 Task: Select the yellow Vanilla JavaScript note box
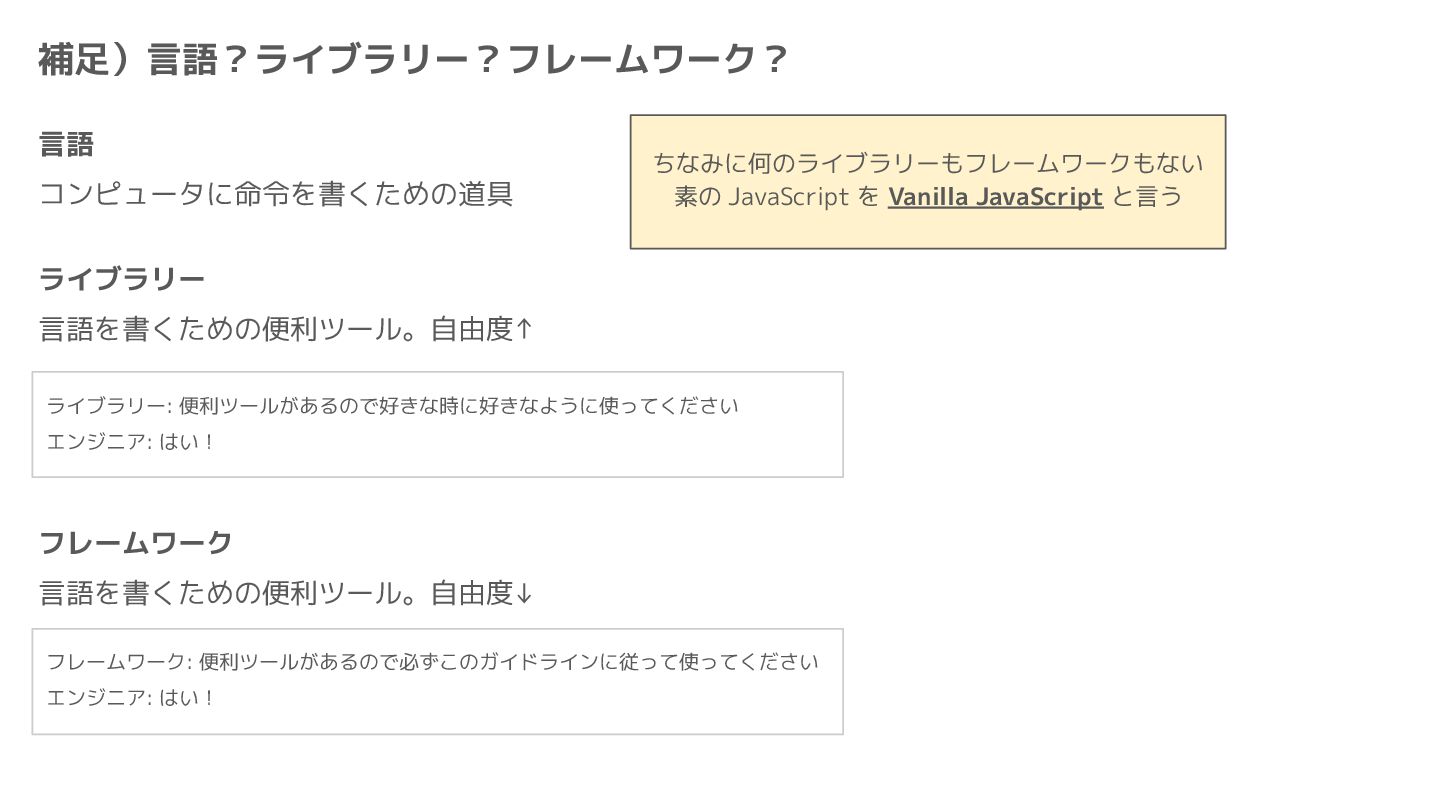click(x=928, y=182)
